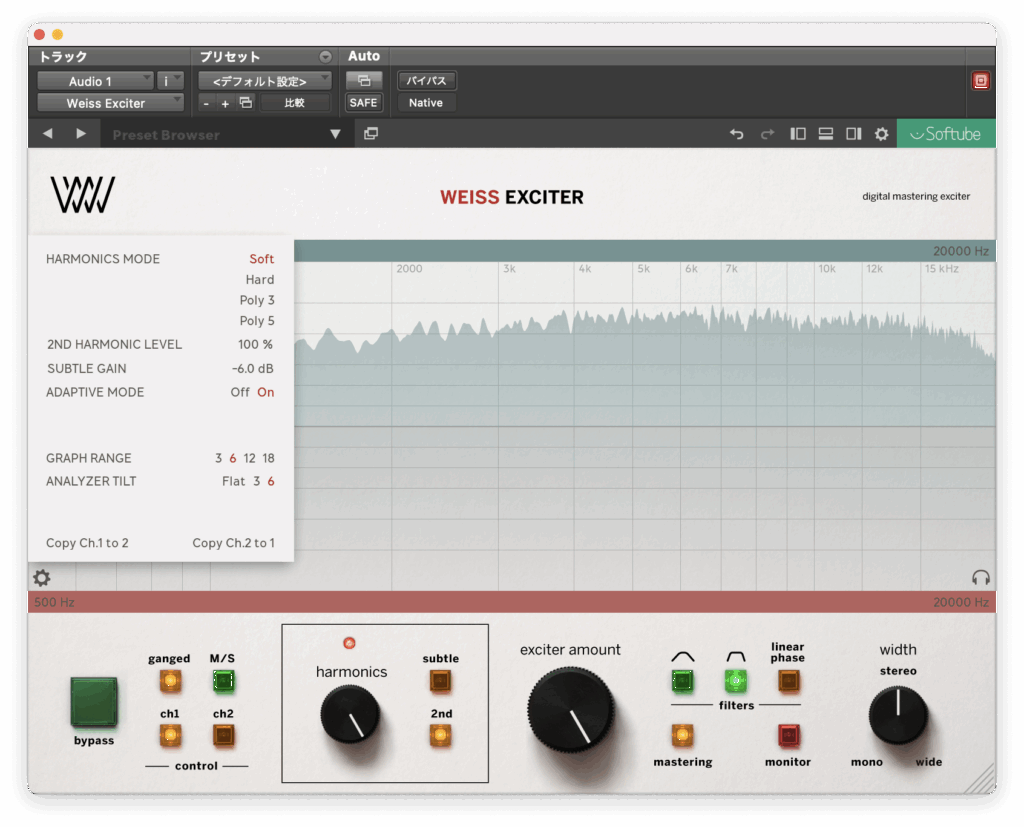This screenshot has width=1024, height=827.
Task: Expand the Preset Browser dropdown triangle
Action: [335, 134]
